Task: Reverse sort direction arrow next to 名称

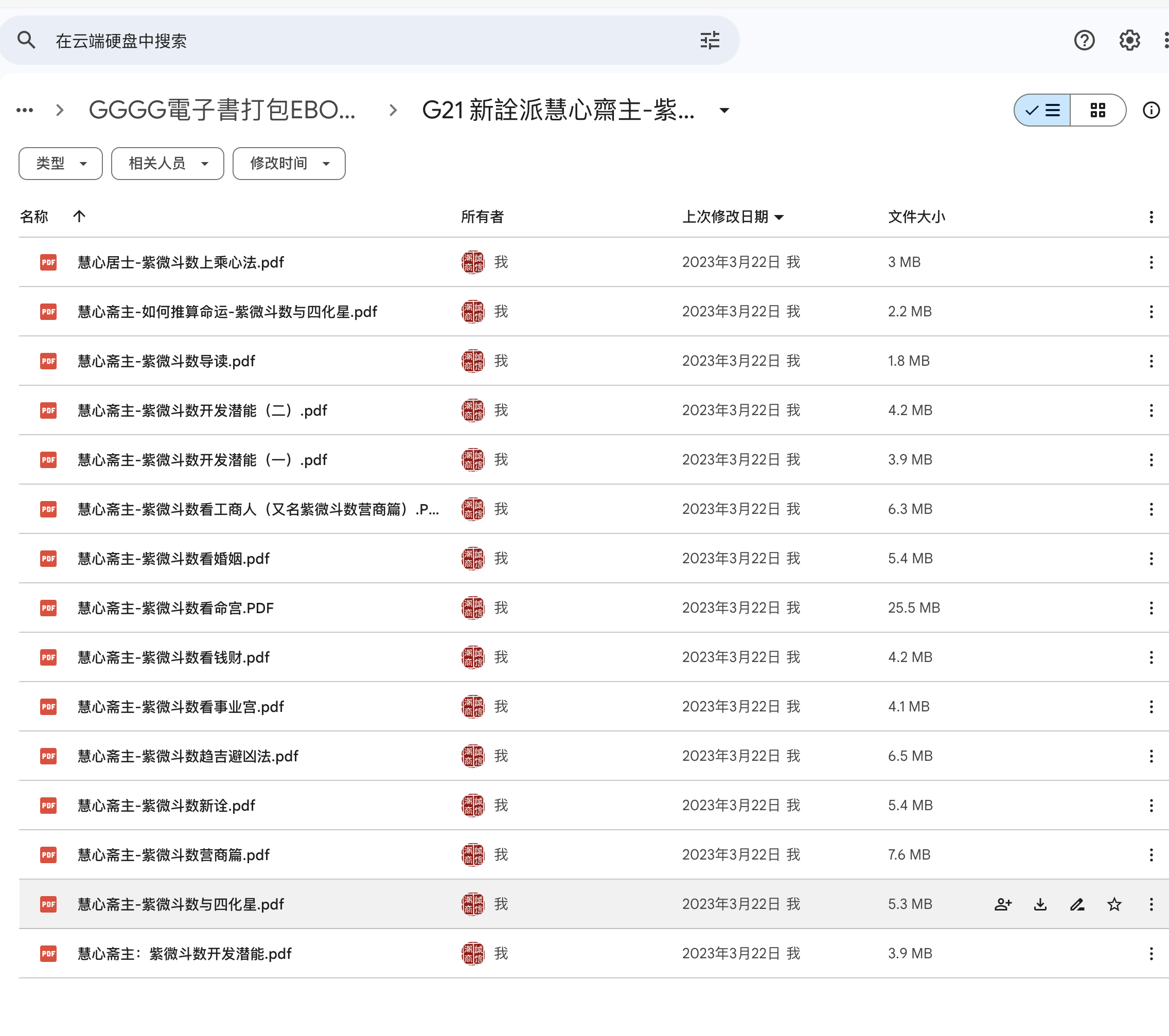Action: tap(80, 216)
